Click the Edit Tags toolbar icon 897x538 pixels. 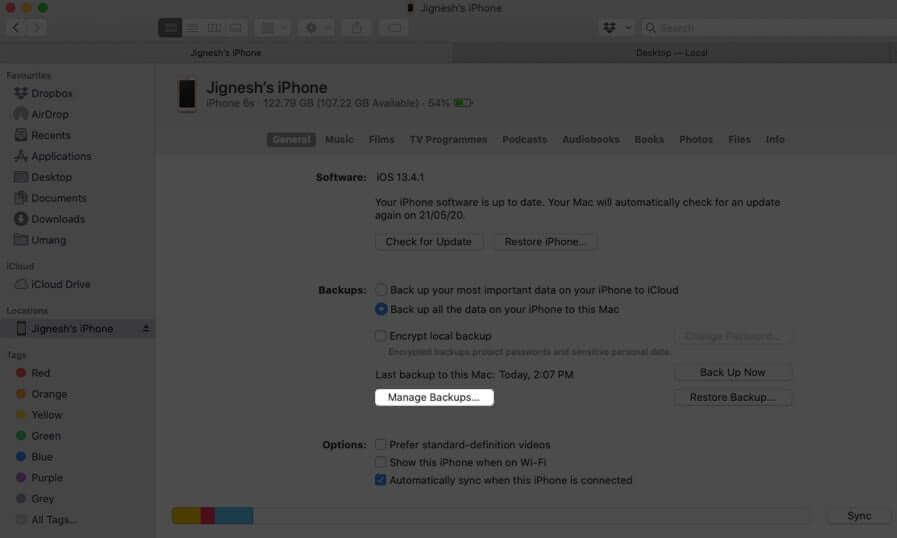(x=394, y=27)
